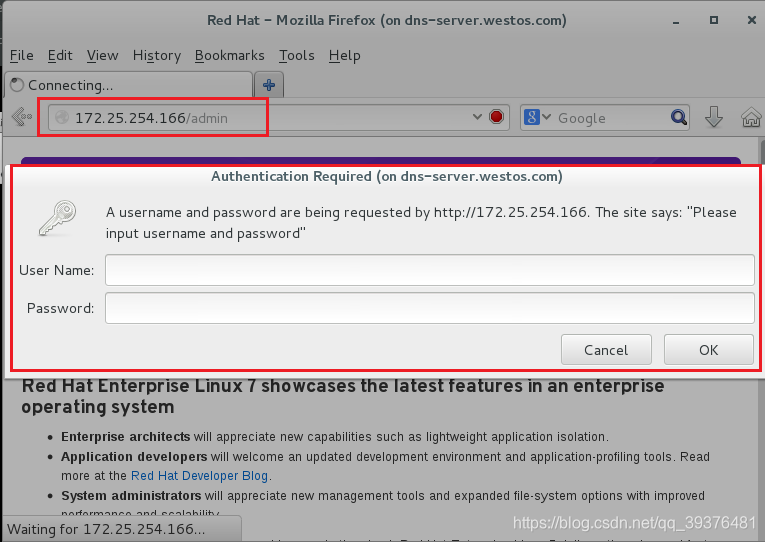Click the Firefox back navigation arrow

click(21, 117)
